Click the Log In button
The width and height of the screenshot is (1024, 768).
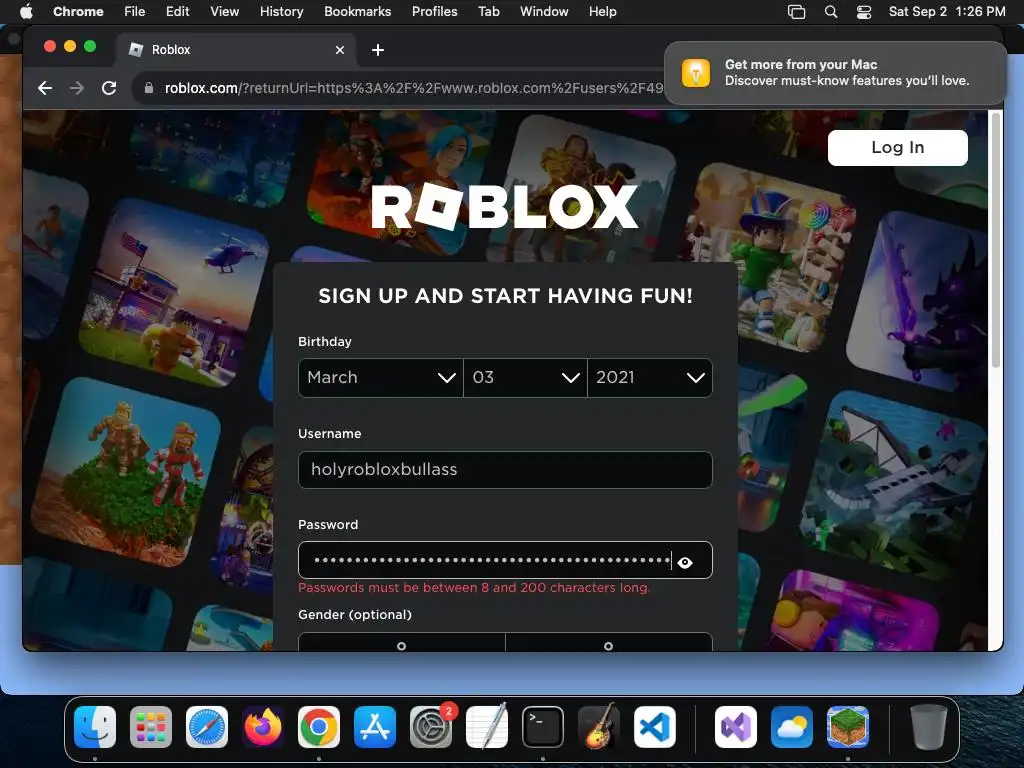[x=897, y=148]
